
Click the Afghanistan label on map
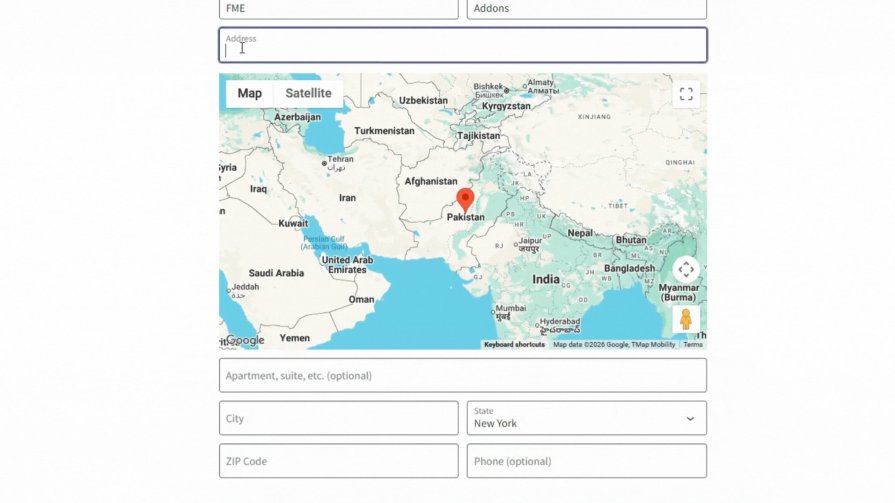coord(431,182)
